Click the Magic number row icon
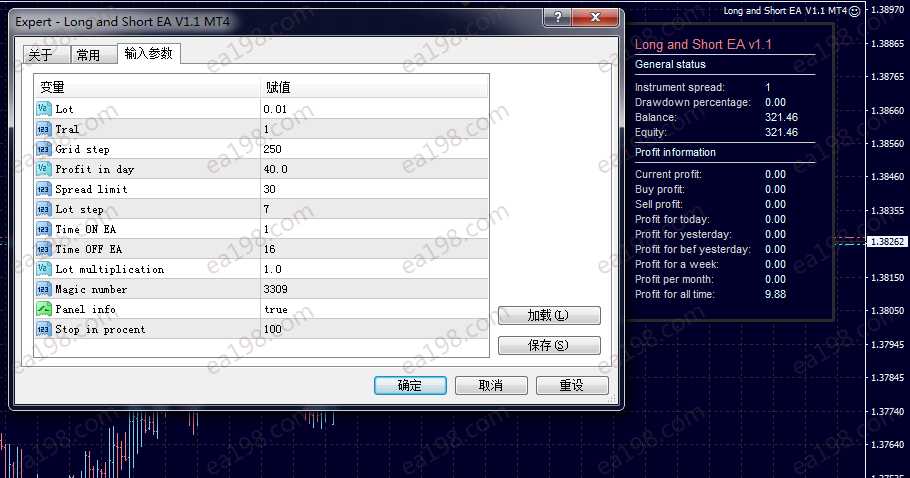This screenshot has width=910, height=478. [x=44, y=289]
